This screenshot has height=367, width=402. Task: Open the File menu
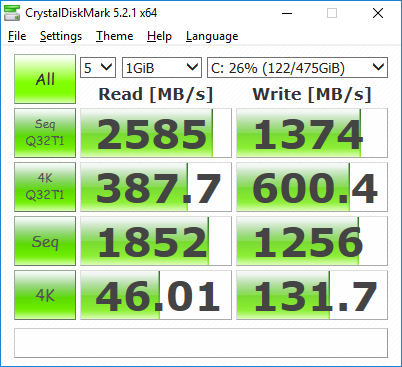17,36
